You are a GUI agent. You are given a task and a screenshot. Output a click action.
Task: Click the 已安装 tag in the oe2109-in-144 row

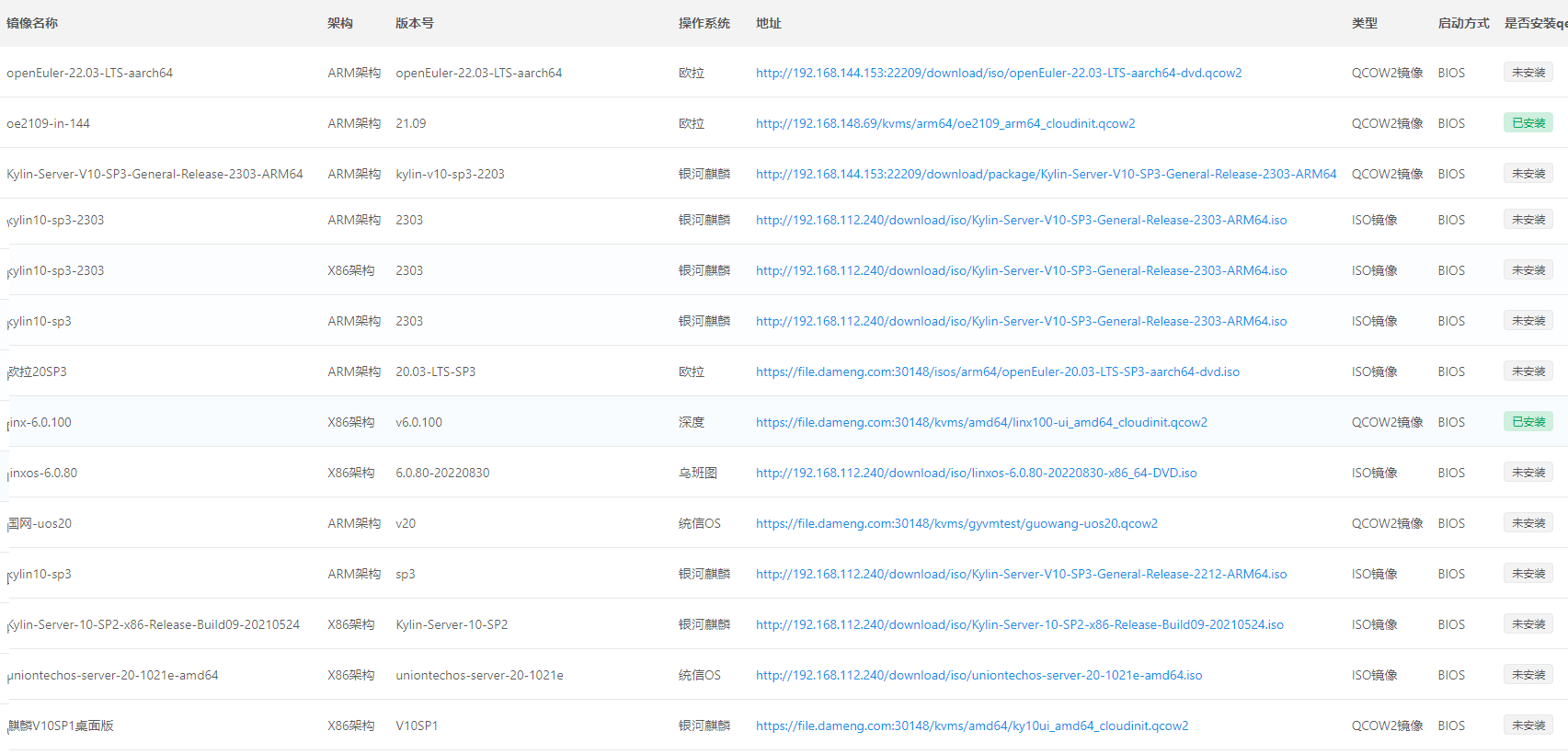coord(1528,122)
